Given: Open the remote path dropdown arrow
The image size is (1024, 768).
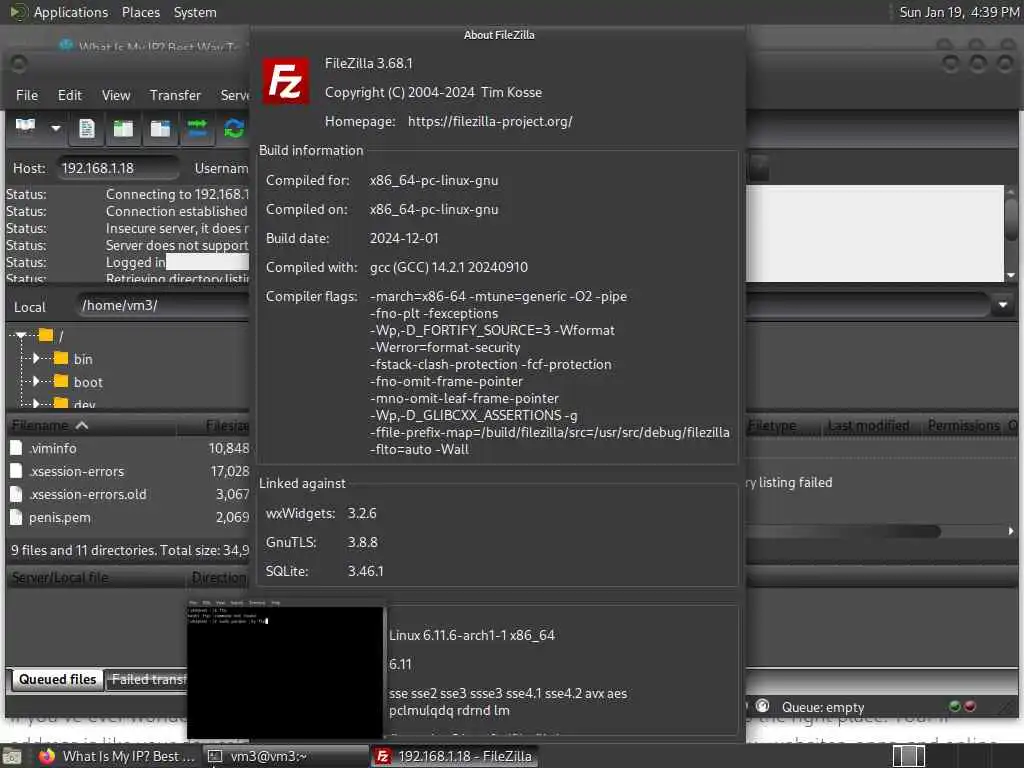Looking at the screenshot, I should 1002,305.
